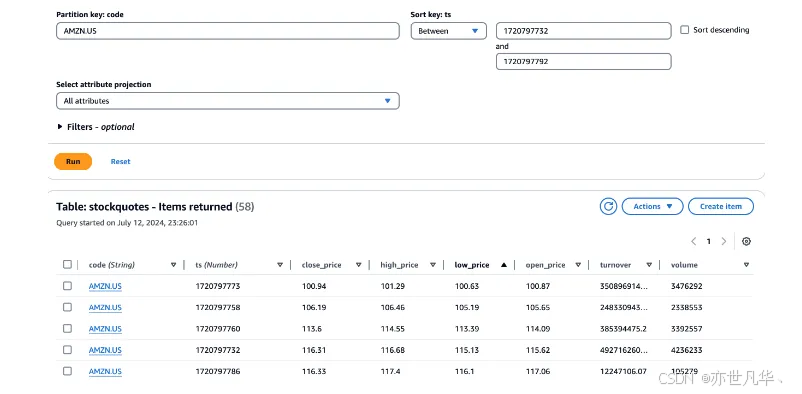The image size is (802, 394).
Task: Toggle low_price ascending sort arrow
Action: coord(504,265)
